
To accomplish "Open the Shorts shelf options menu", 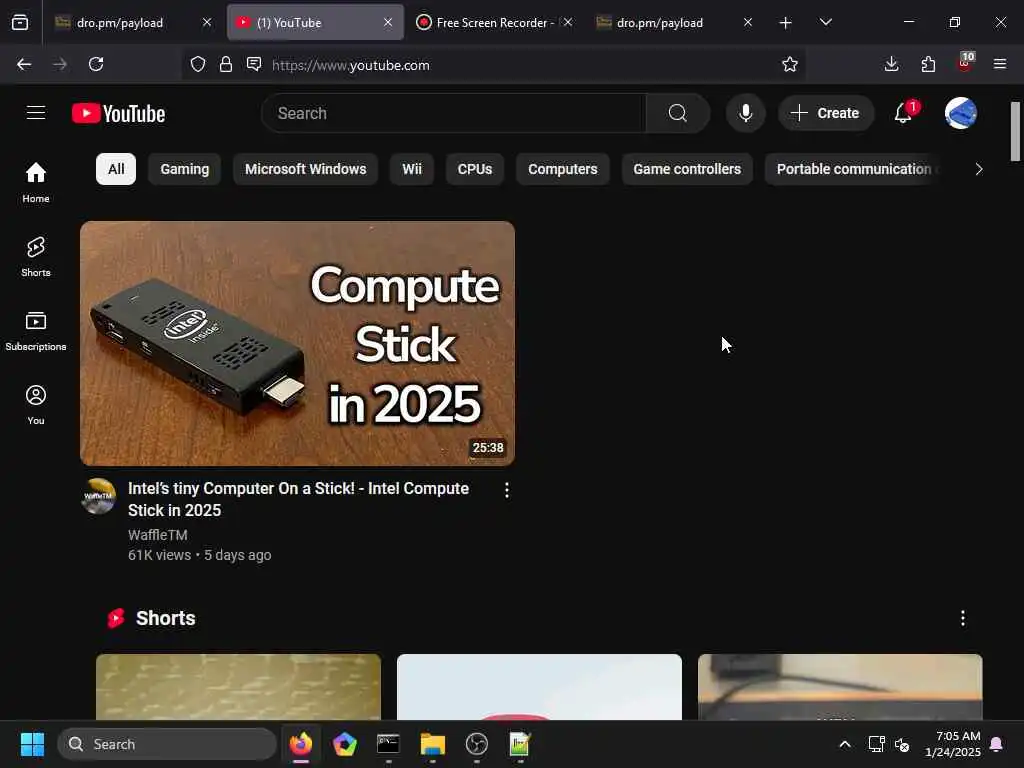I will click(x=963, y=618).
